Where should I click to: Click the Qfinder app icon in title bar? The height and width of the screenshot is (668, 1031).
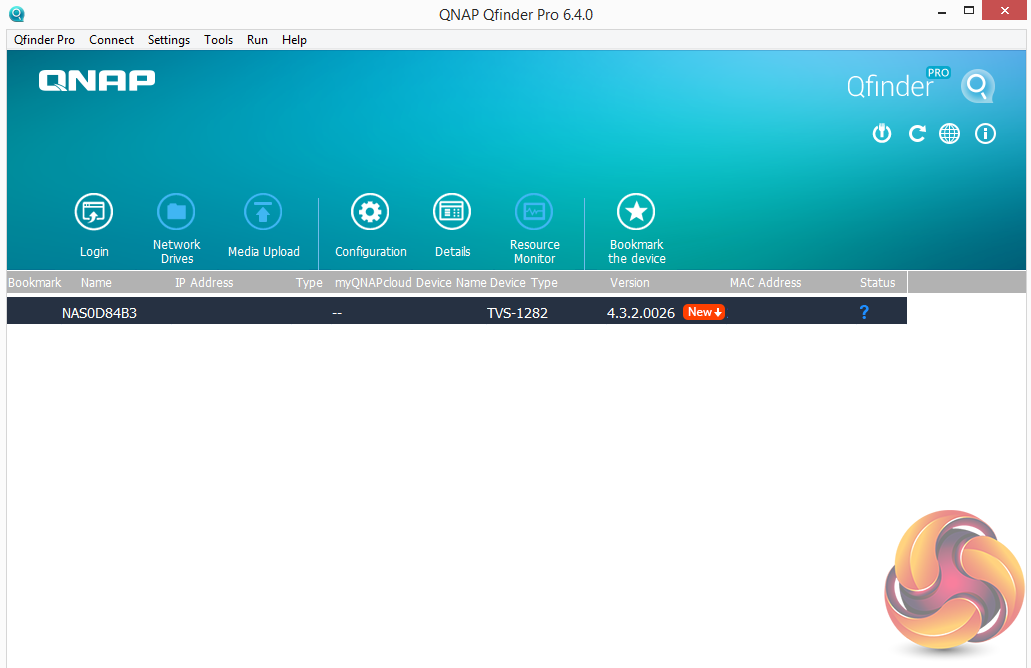tap(16, 14)
